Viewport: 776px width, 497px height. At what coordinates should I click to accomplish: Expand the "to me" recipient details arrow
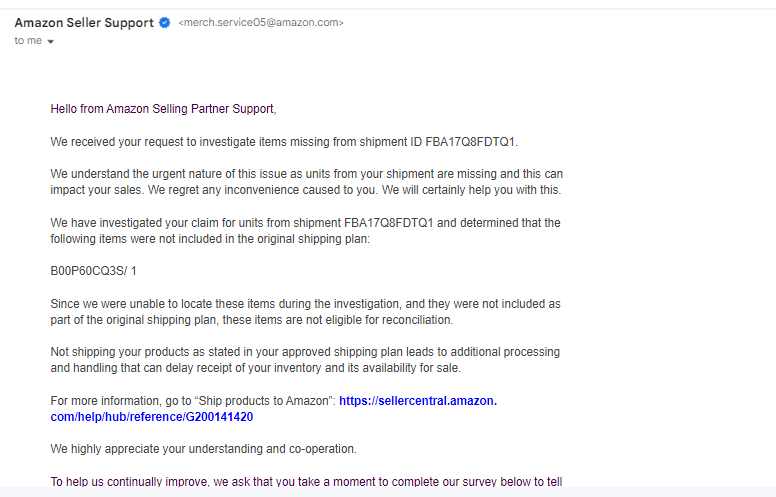pos(50,42)
